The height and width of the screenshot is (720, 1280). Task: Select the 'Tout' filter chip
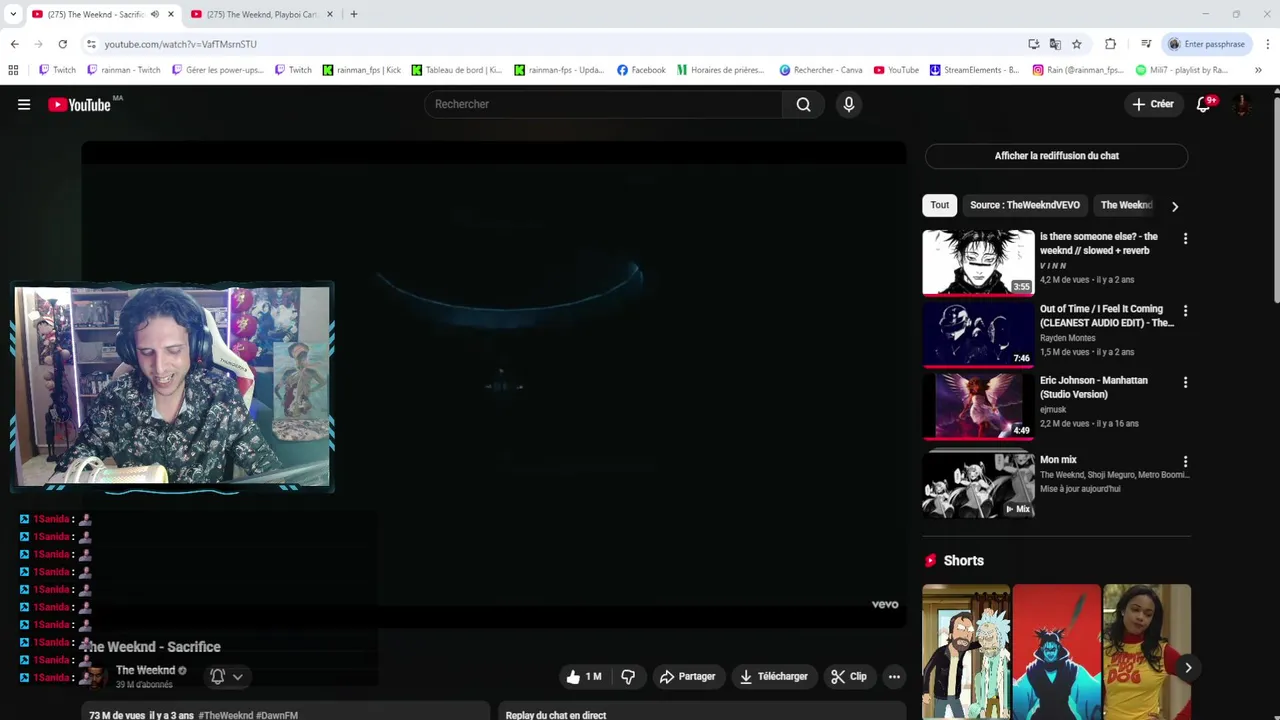click(940, 205)
